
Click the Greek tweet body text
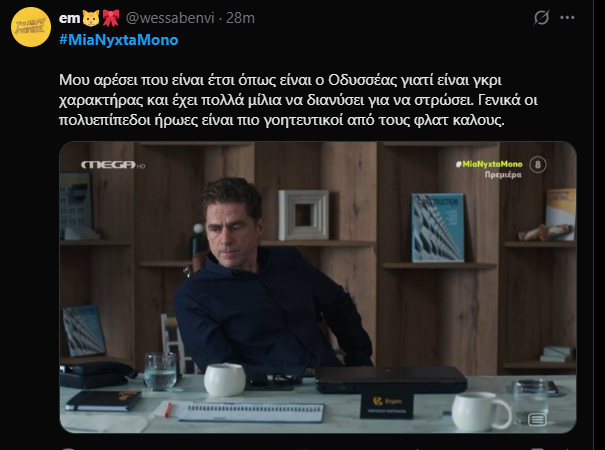tap(298, 100)
